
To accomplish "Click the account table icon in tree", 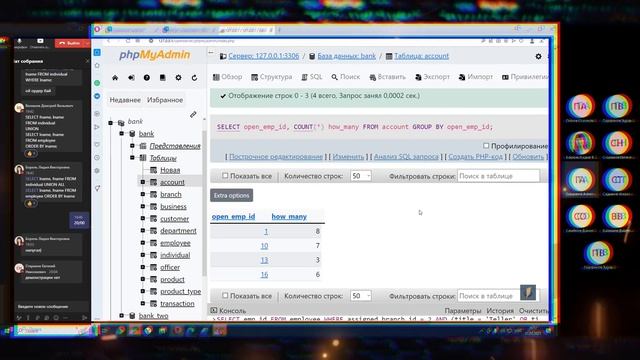I will pos(153,182).
